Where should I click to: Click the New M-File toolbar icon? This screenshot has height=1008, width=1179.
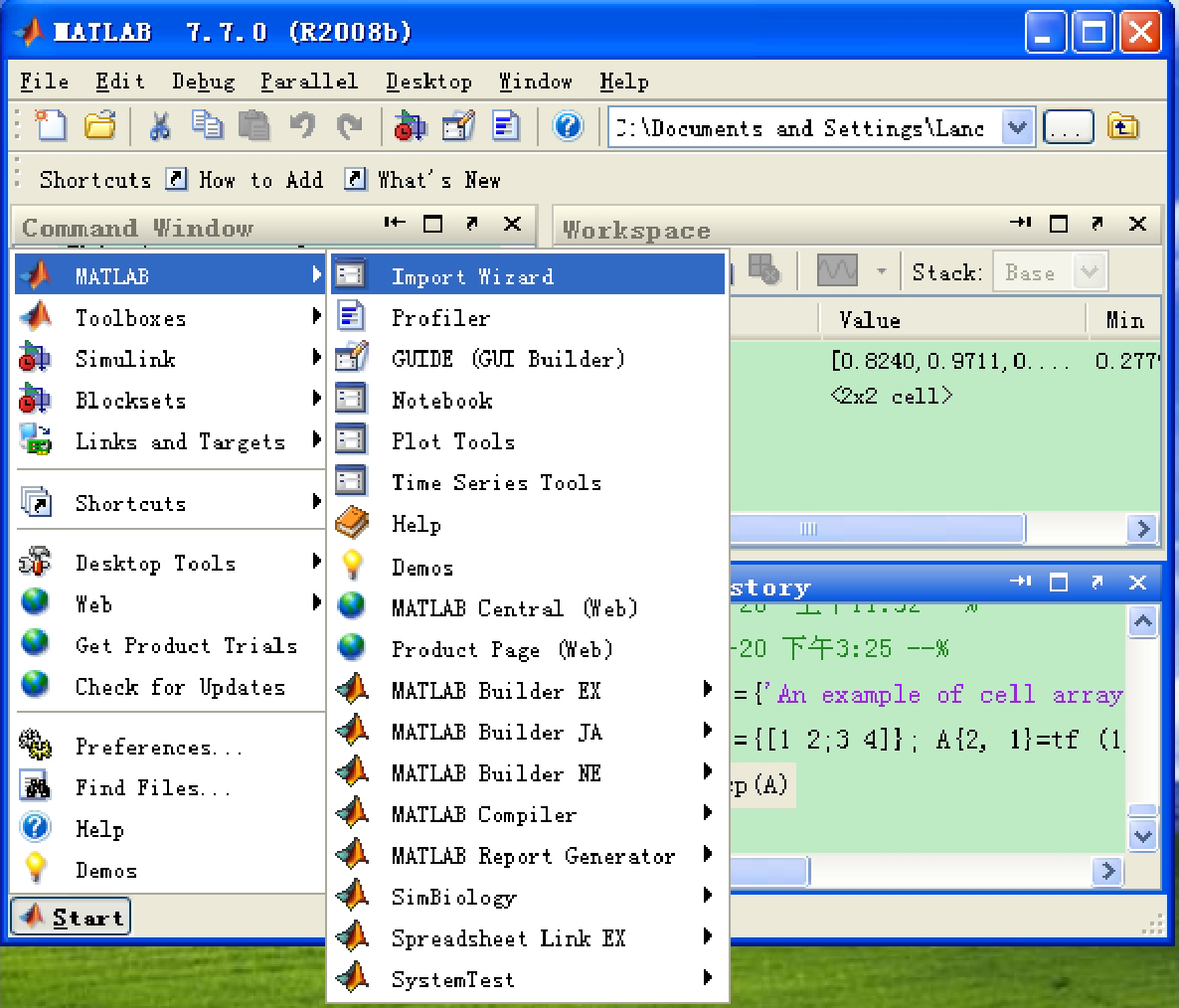(51, 126)
